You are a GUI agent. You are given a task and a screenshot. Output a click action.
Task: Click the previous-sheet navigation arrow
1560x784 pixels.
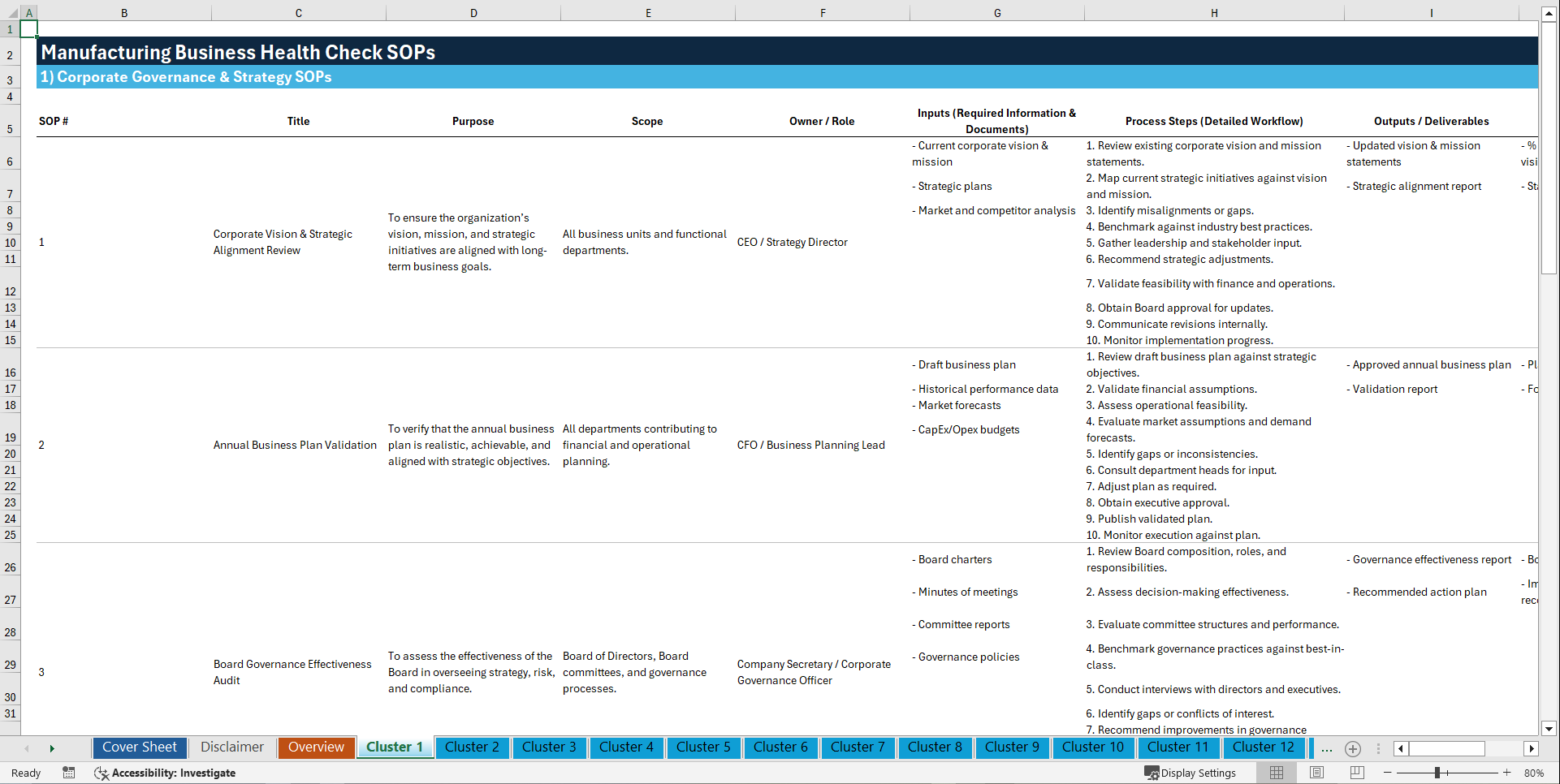click(27, 748)
